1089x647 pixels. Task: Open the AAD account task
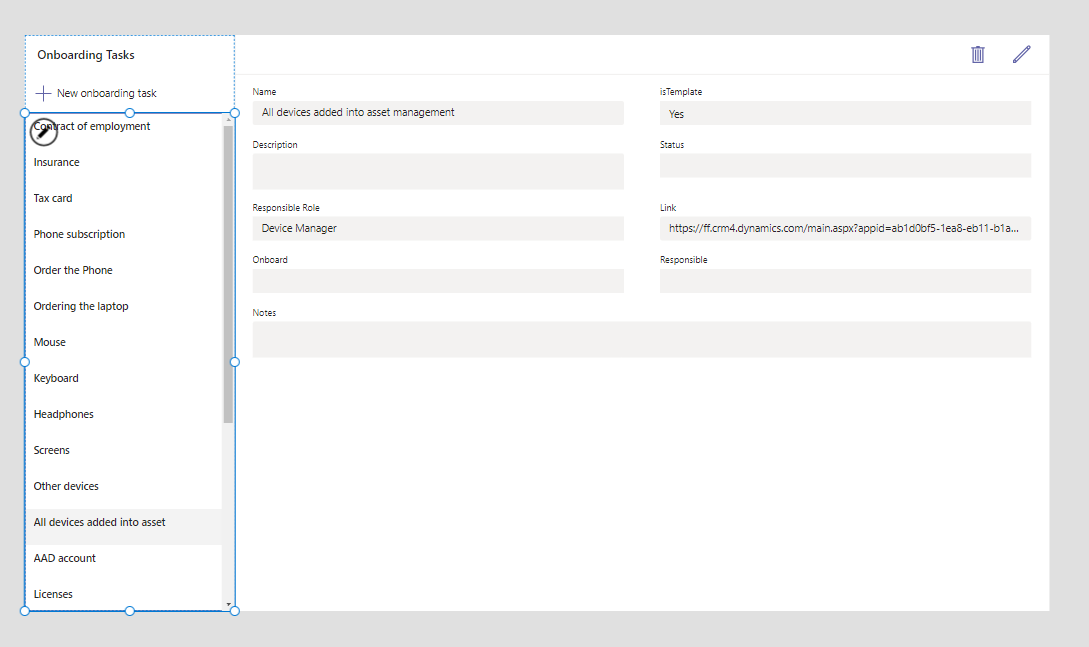(x=65, y=558)
